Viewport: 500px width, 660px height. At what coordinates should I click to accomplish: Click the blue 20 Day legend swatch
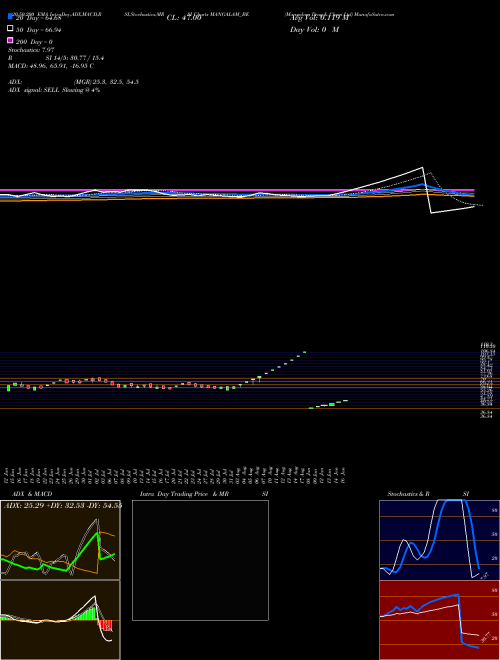(x=10, y=16)
